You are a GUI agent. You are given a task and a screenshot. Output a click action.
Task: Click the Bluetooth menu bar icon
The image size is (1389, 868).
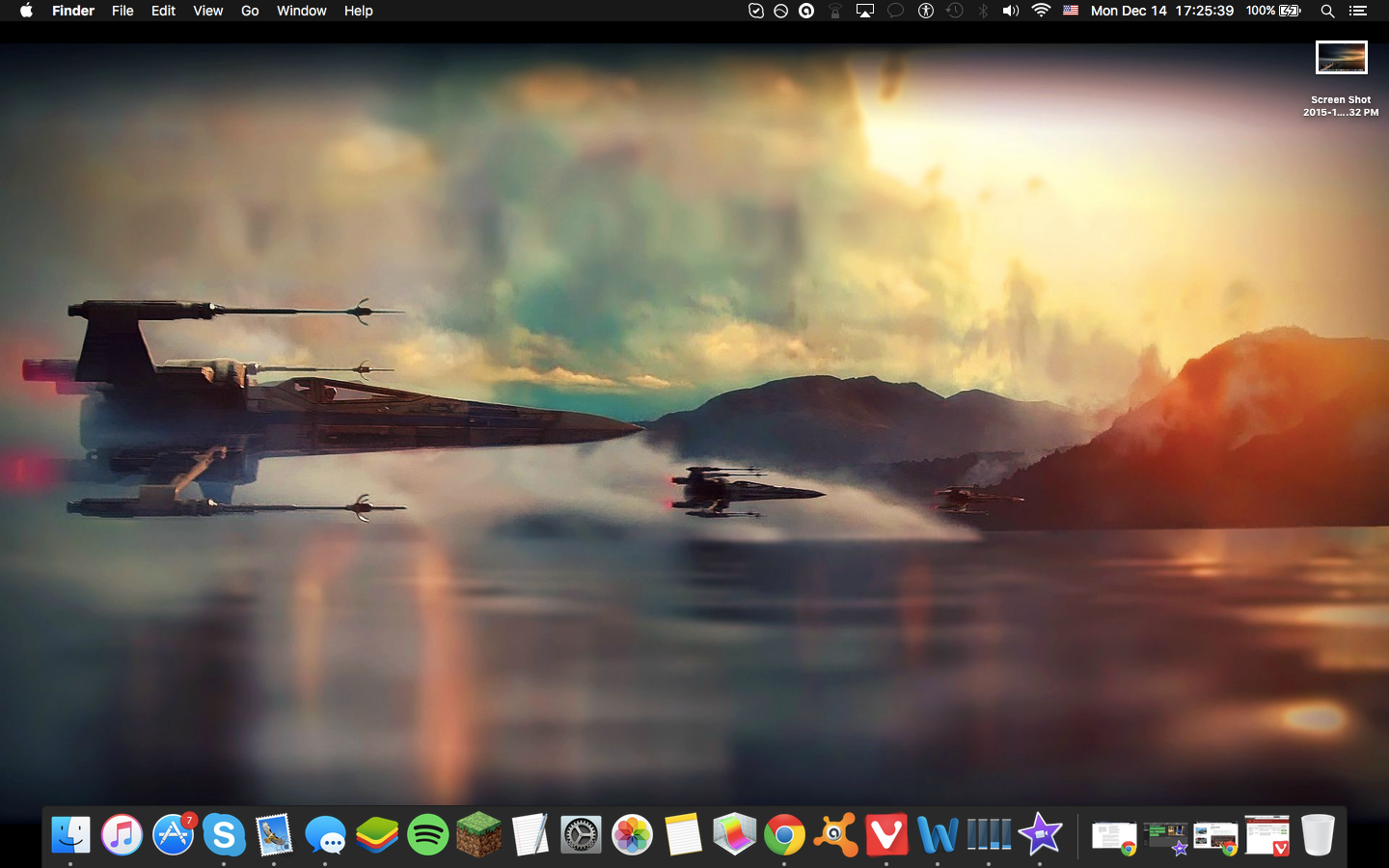point(983,11)
